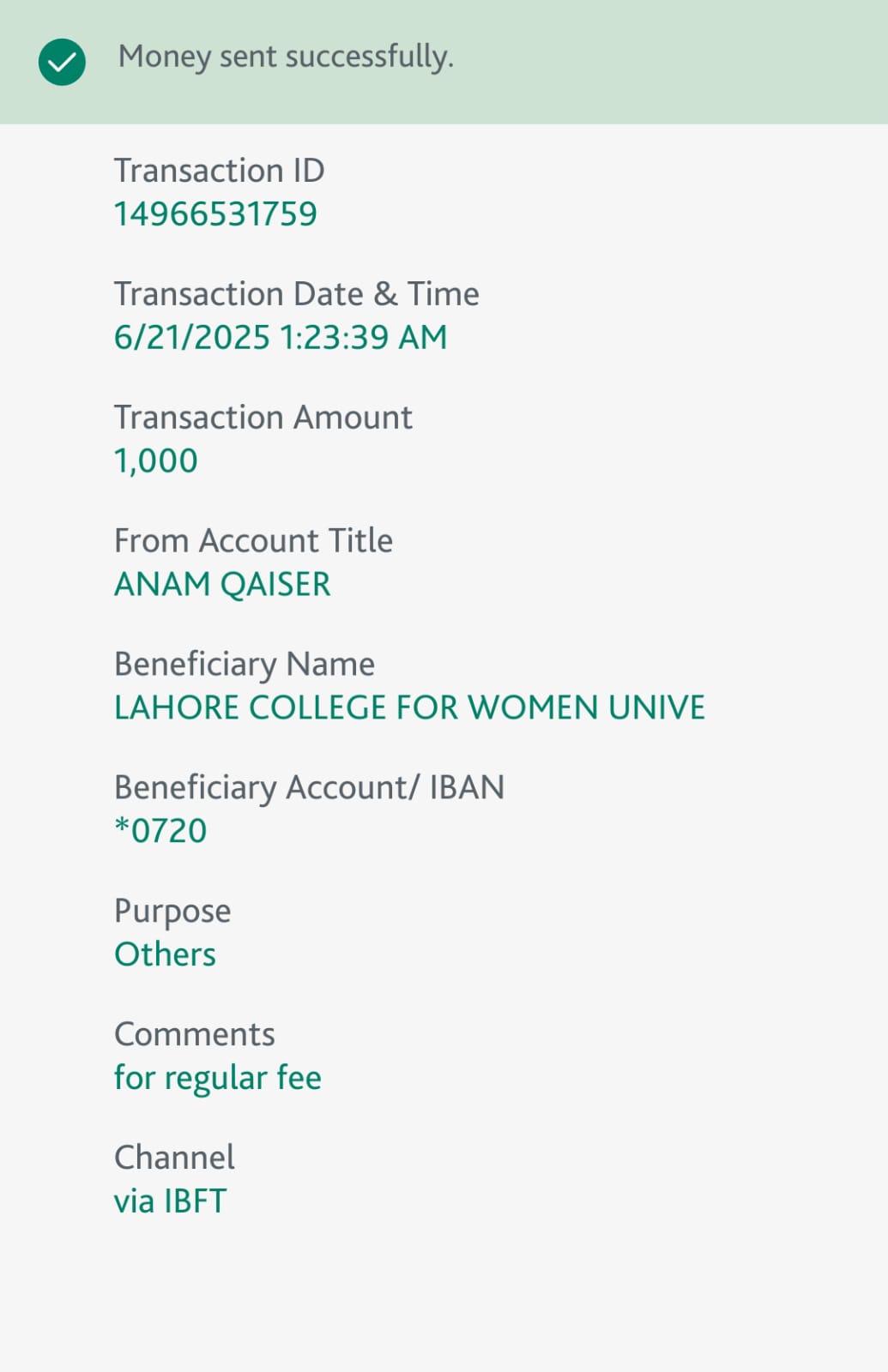Screen dimensions: 888x1372
Task: Click the date value 6/21/2025 1:23:39 AM
Action: 281,337
